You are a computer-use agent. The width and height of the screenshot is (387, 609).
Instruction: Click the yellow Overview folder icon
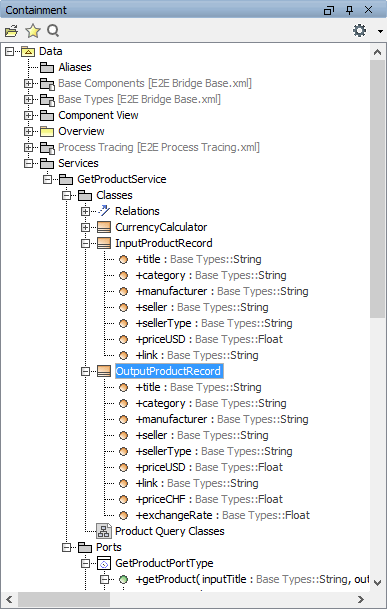coord(47,131)
